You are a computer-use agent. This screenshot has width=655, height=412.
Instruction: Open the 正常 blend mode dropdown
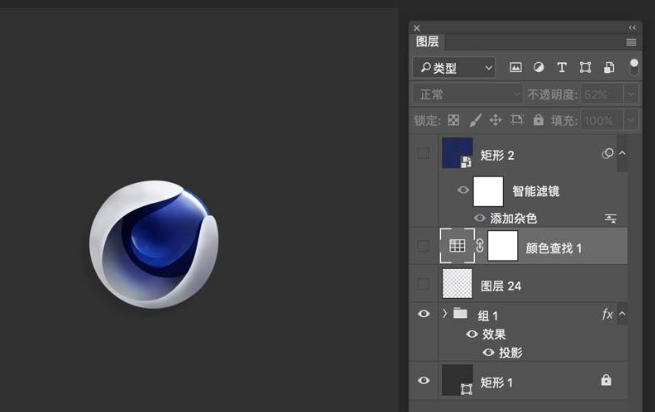click(467, 94)
